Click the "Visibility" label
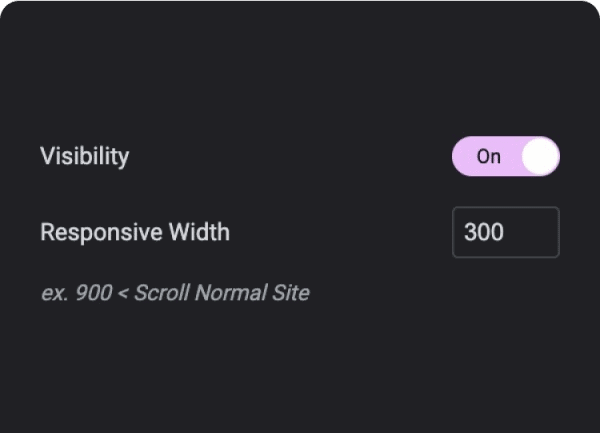This screenshot has height=433, width=600. point(84,156)
